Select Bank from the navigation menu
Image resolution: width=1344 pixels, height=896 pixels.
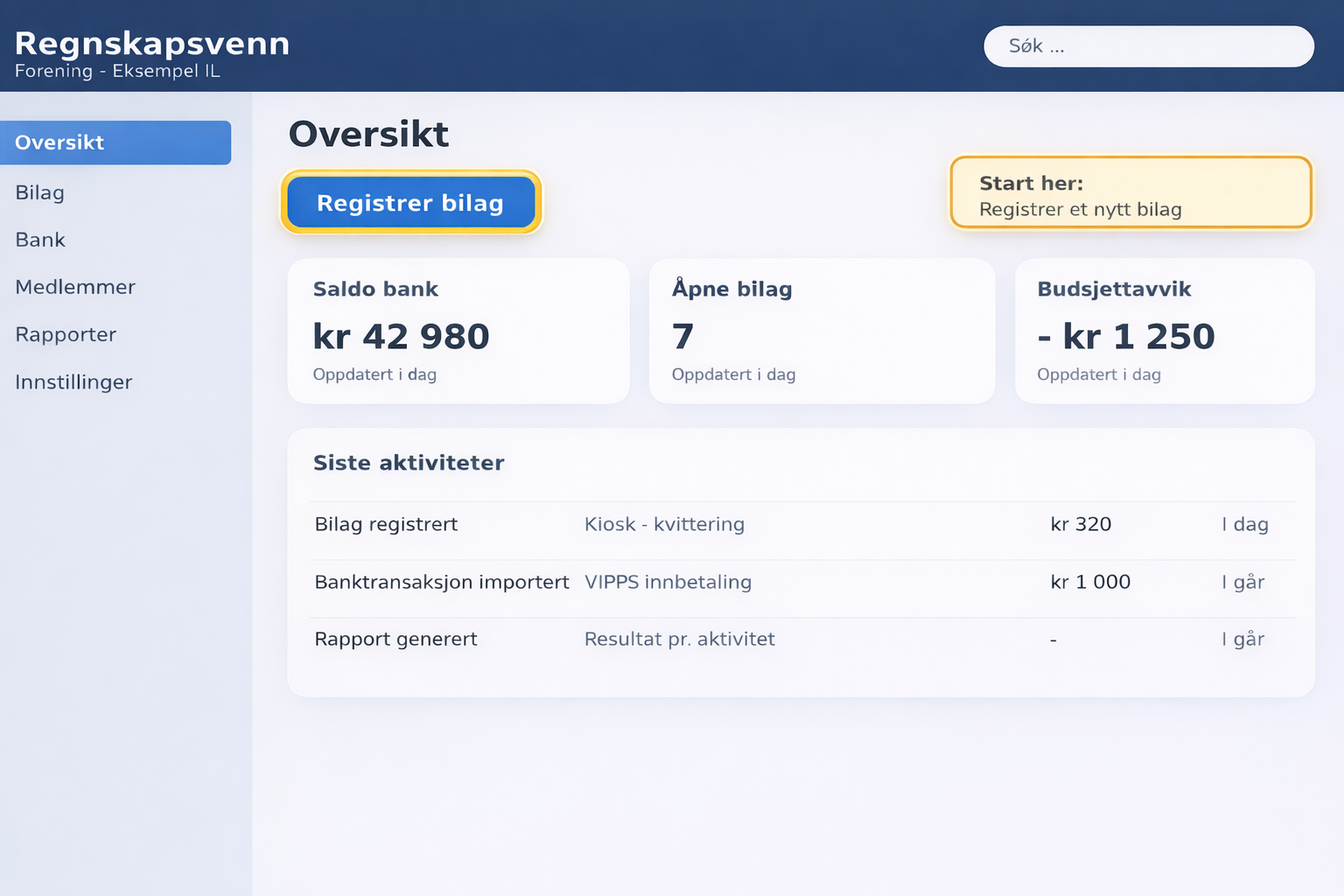pyautogui.click(x=39, y=240)
